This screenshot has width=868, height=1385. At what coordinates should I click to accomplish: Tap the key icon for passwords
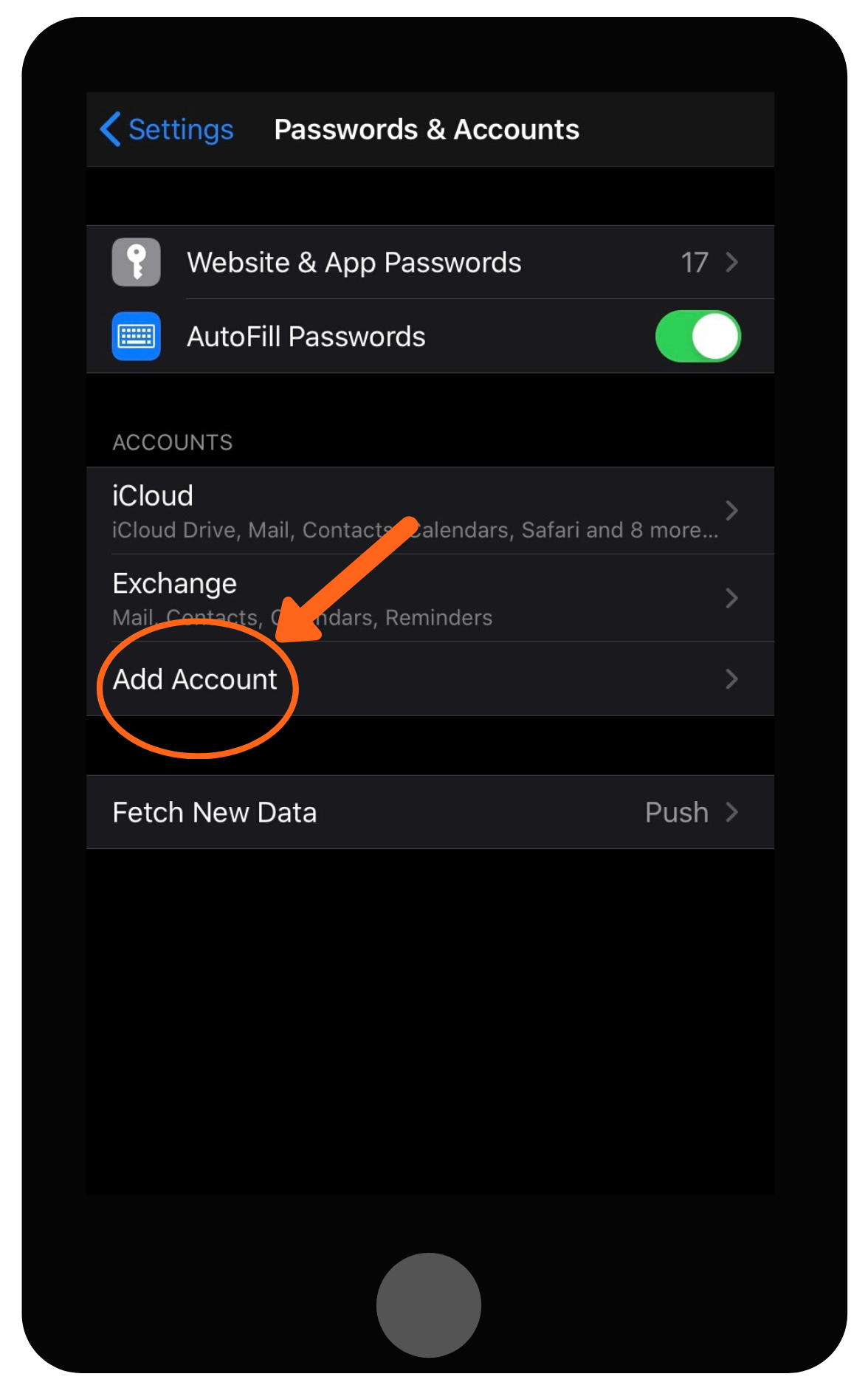pyautogui.click(x=136, y=262)
